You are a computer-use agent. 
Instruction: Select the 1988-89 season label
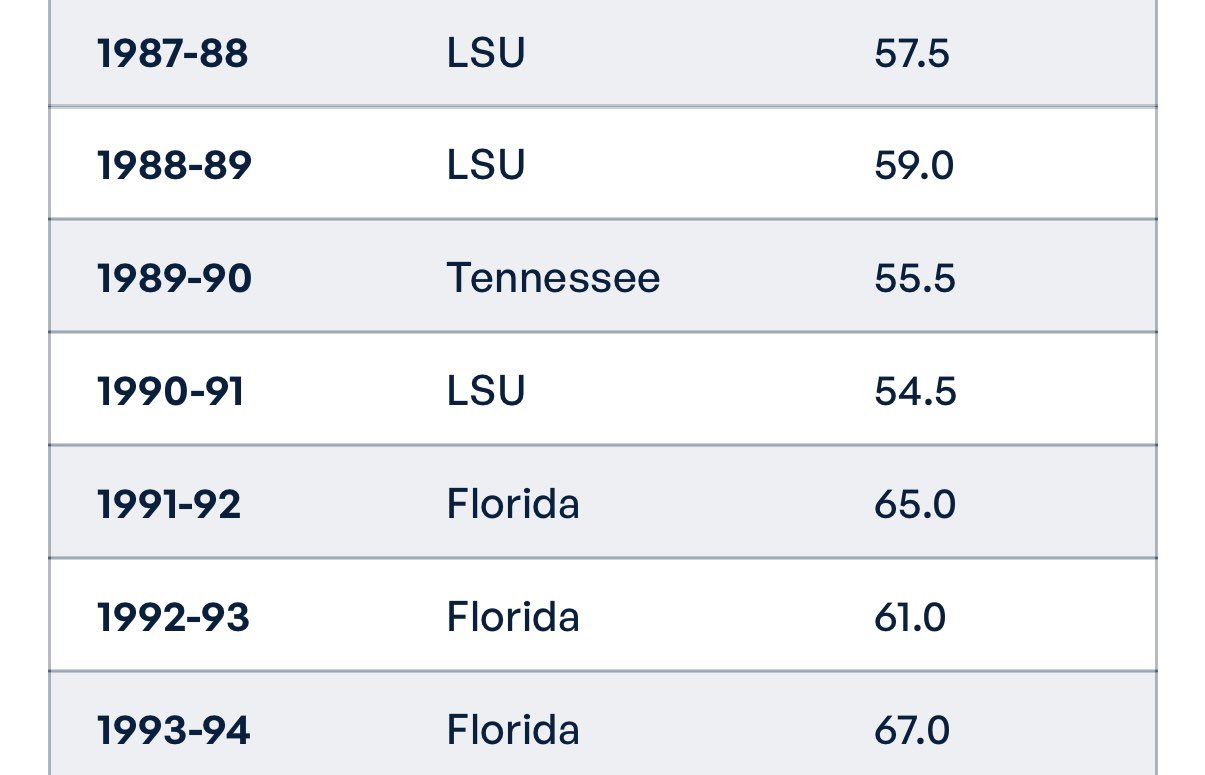coord(174,165)
